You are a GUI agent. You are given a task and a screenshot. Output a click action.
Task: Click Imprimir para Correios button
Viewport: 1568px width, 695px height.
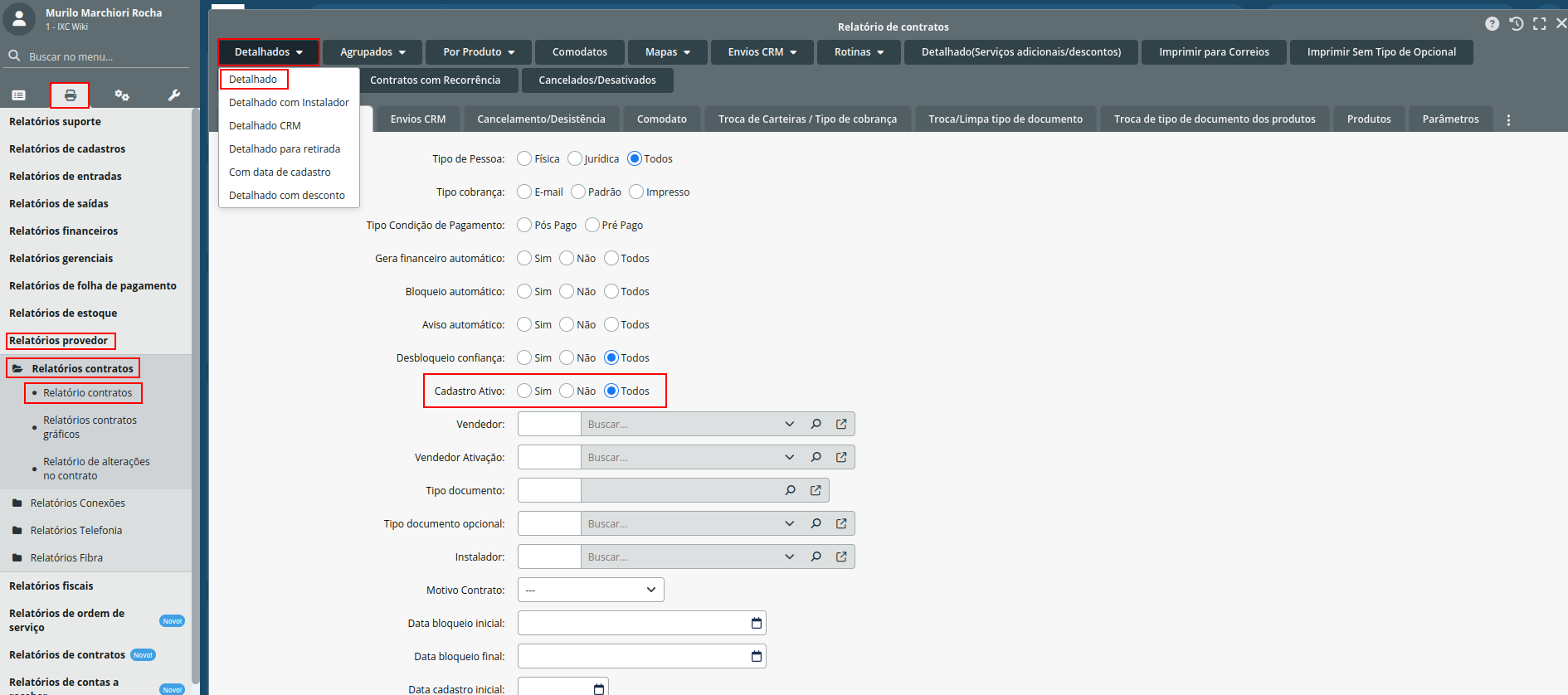[x=1214, y=51]
